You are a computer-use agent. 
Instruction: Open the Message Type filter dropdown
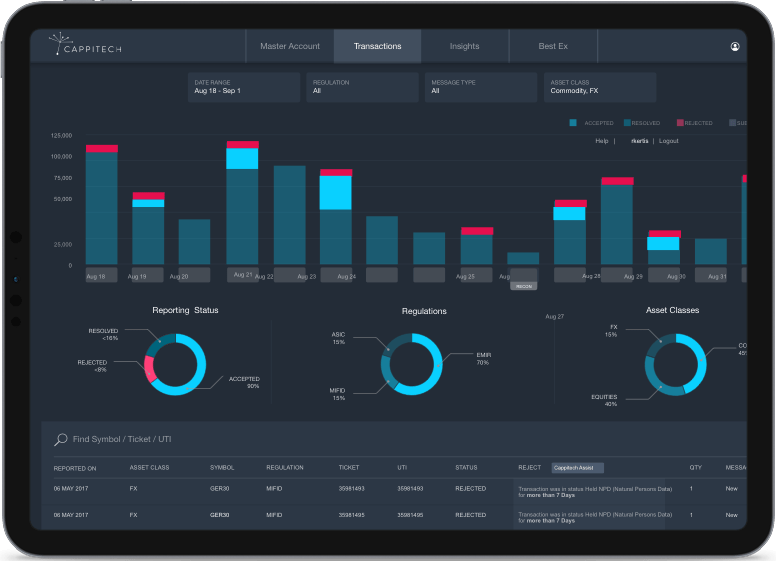pyautogui.click(x=481, y=87)
